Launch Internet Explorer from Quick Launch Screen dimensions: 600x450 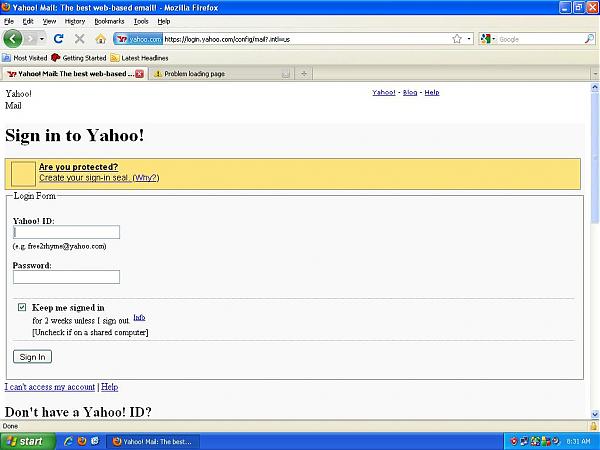coord(68,441)
